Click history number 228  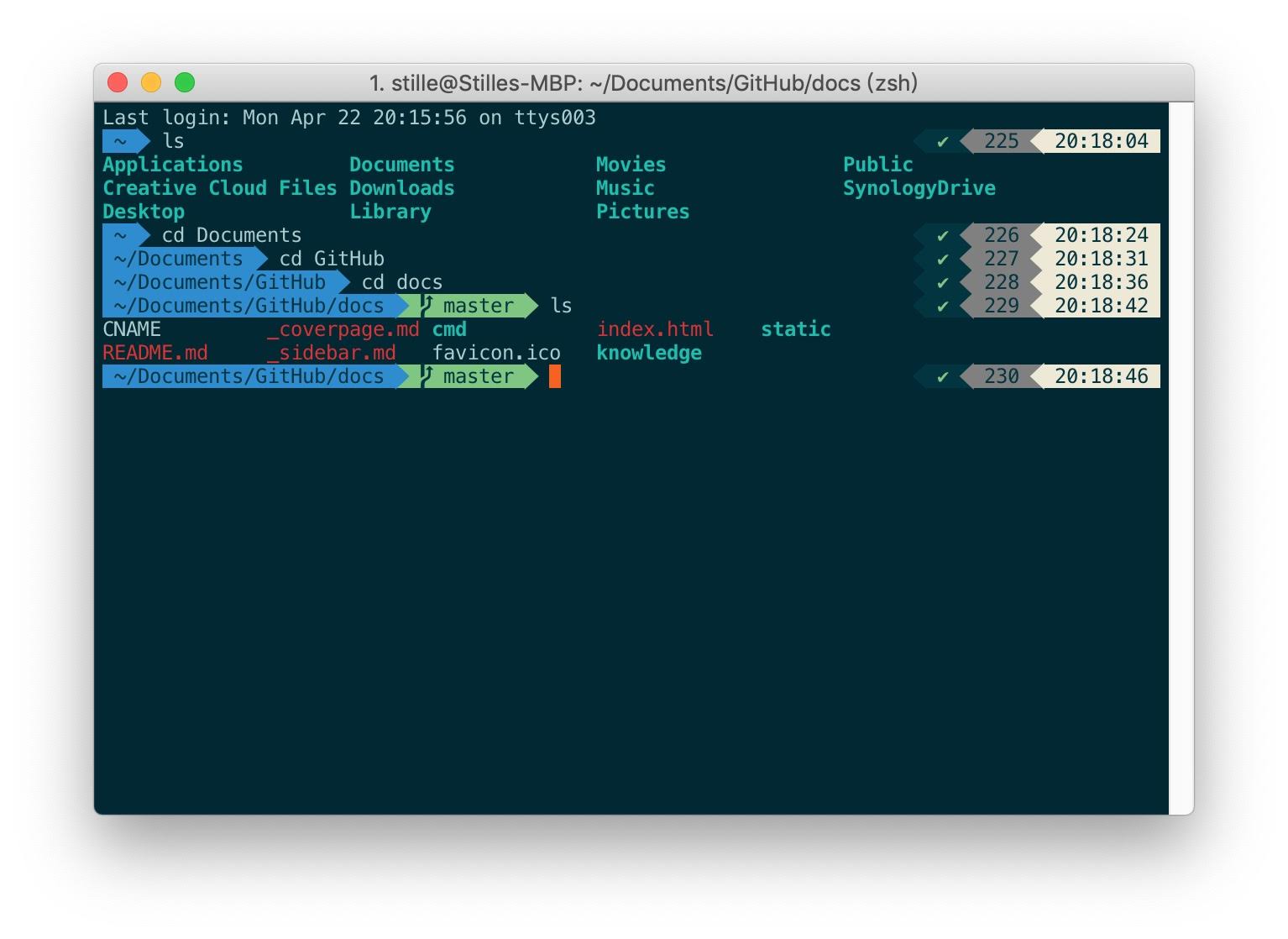pyautogui.click(x=1001, y=282)
